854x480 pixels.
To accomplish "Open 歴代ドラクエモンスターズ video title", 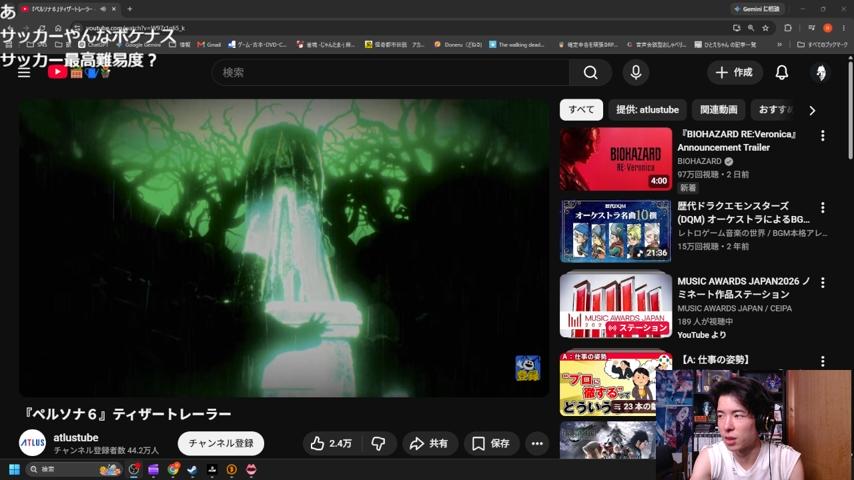I will [743, 212].
